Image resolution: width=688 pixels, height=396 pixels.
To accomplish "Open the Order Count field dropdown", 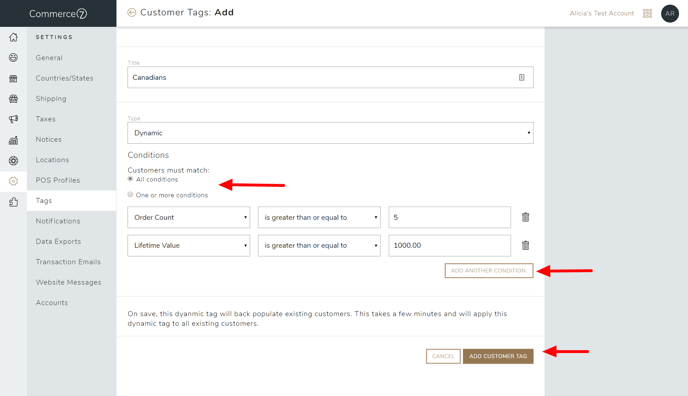I will tap(189, 217).
